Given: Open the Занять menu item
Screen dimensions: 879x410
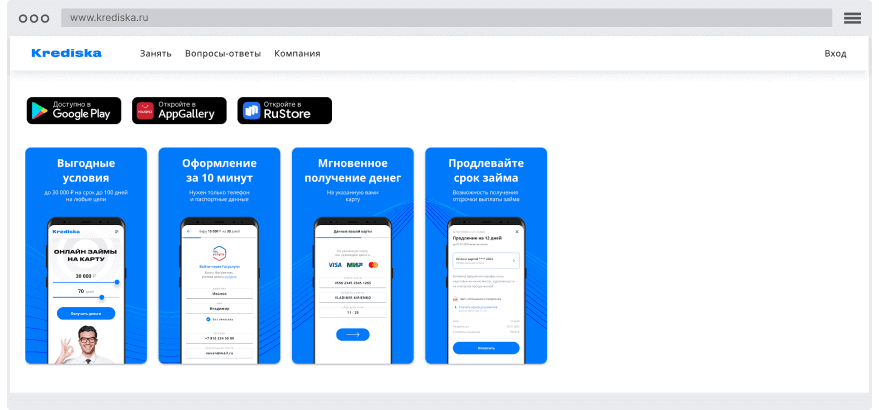Looking at the screenshot, I should (x=155, y=54).
